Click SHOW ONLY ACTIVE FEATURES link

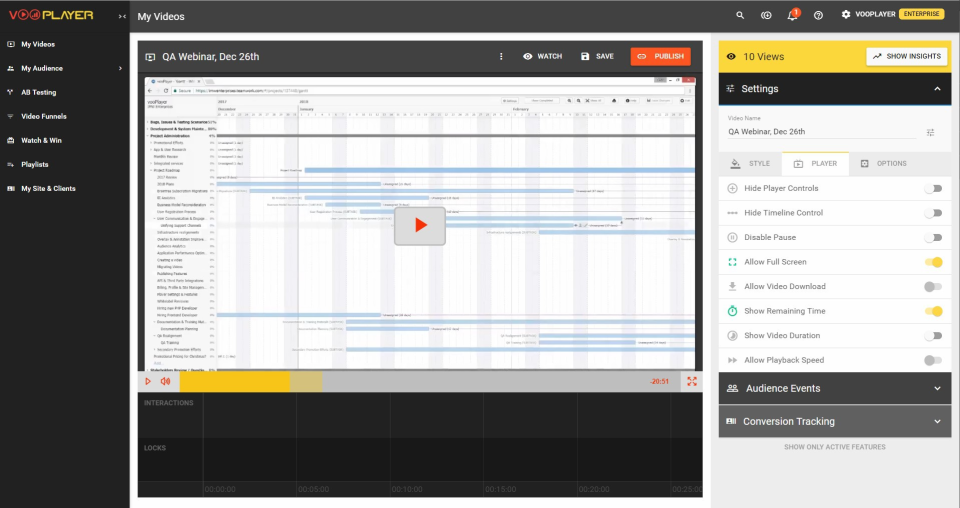tap(834, 447)
